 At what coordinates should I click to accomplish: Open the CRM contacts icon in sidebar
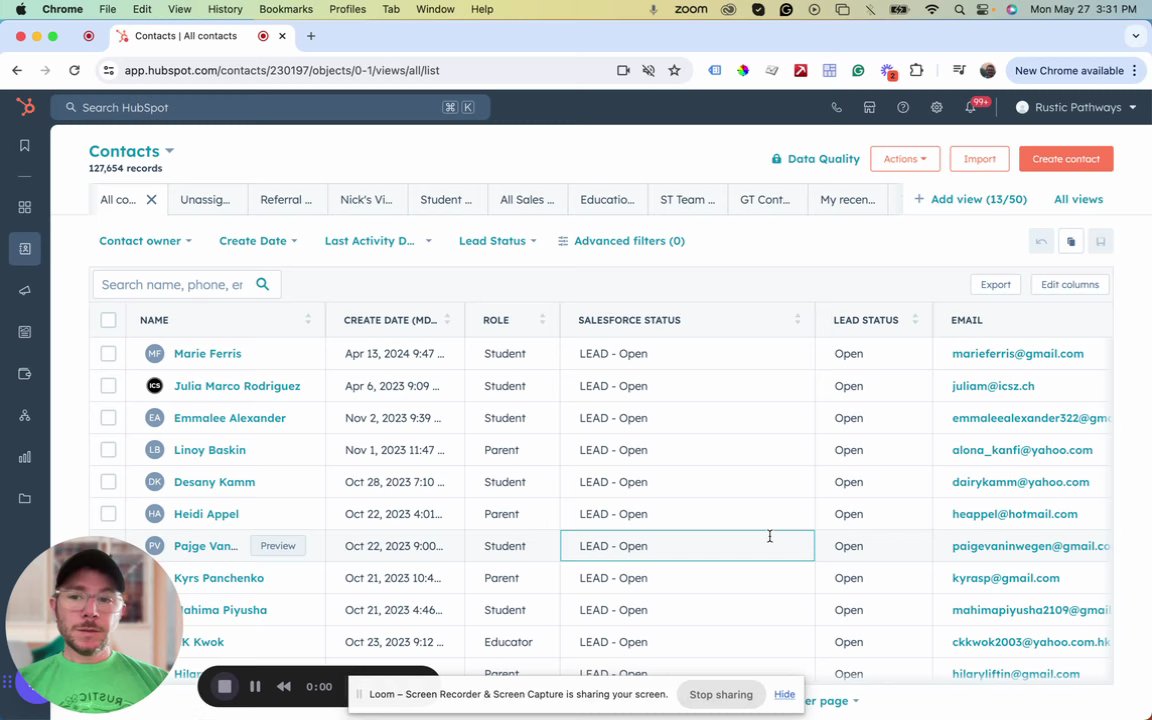[25, 249]
